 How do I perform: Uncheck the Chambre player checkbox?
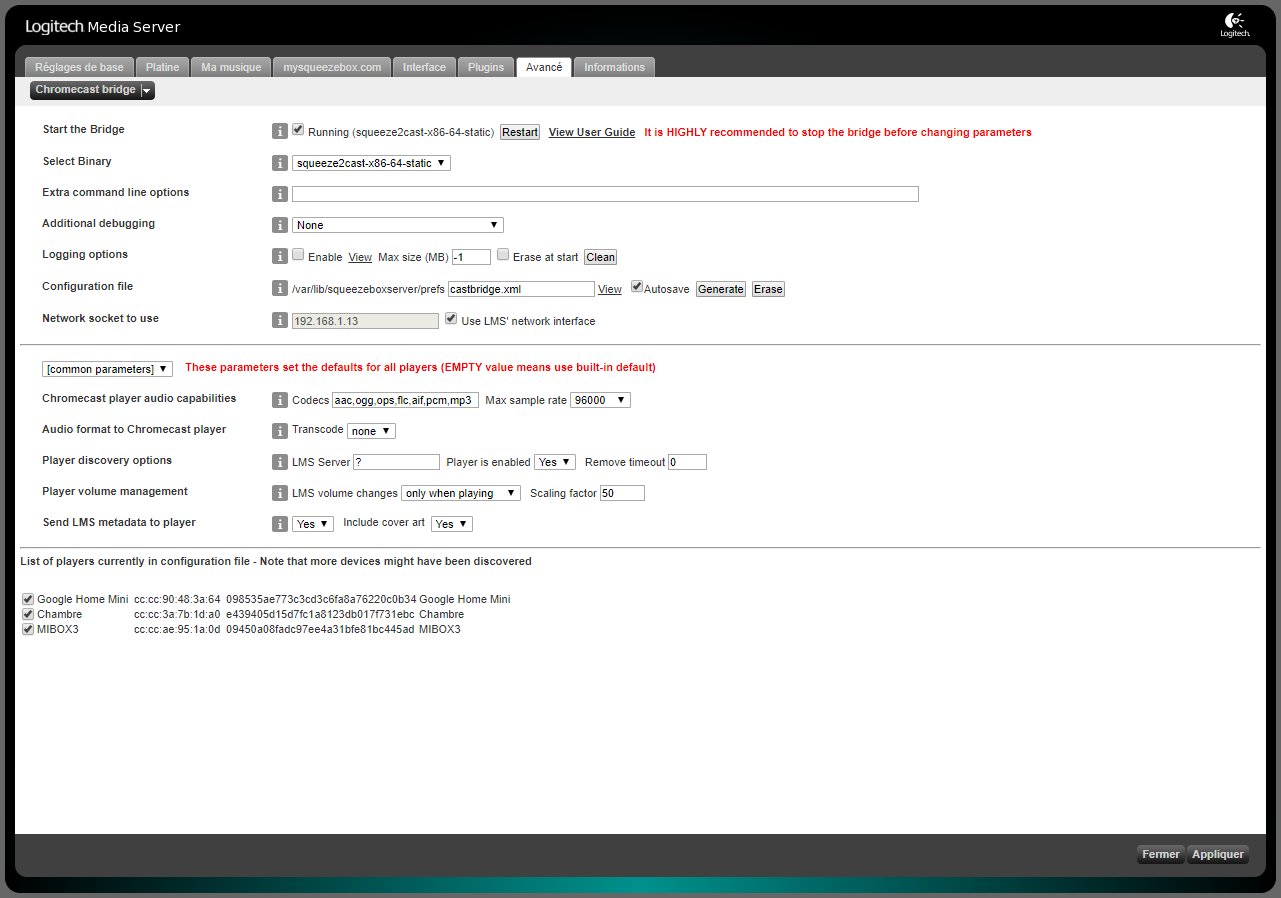point(28,614)
